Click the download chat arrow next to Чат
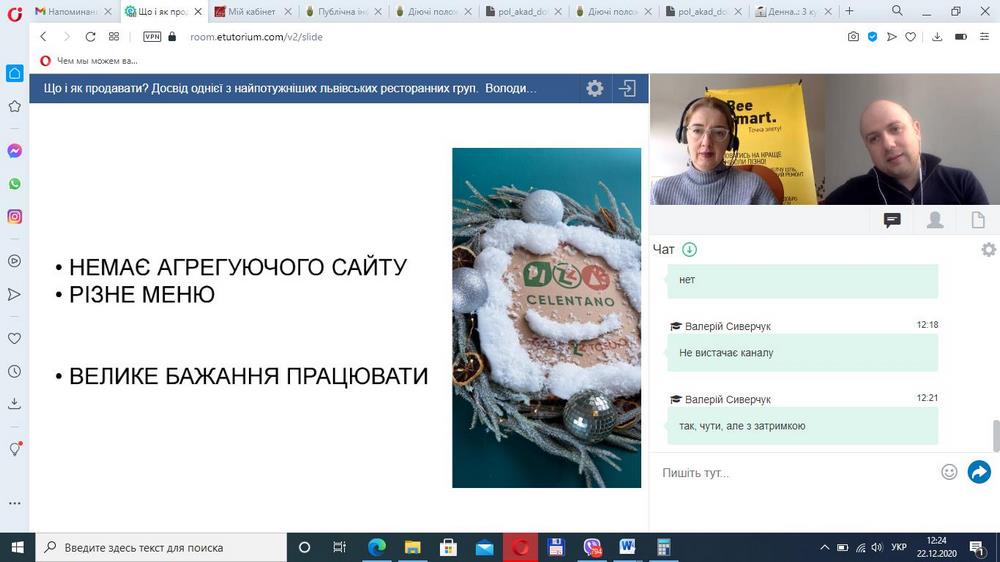This screenshot has height=562, width=1000. coord(689,250)
